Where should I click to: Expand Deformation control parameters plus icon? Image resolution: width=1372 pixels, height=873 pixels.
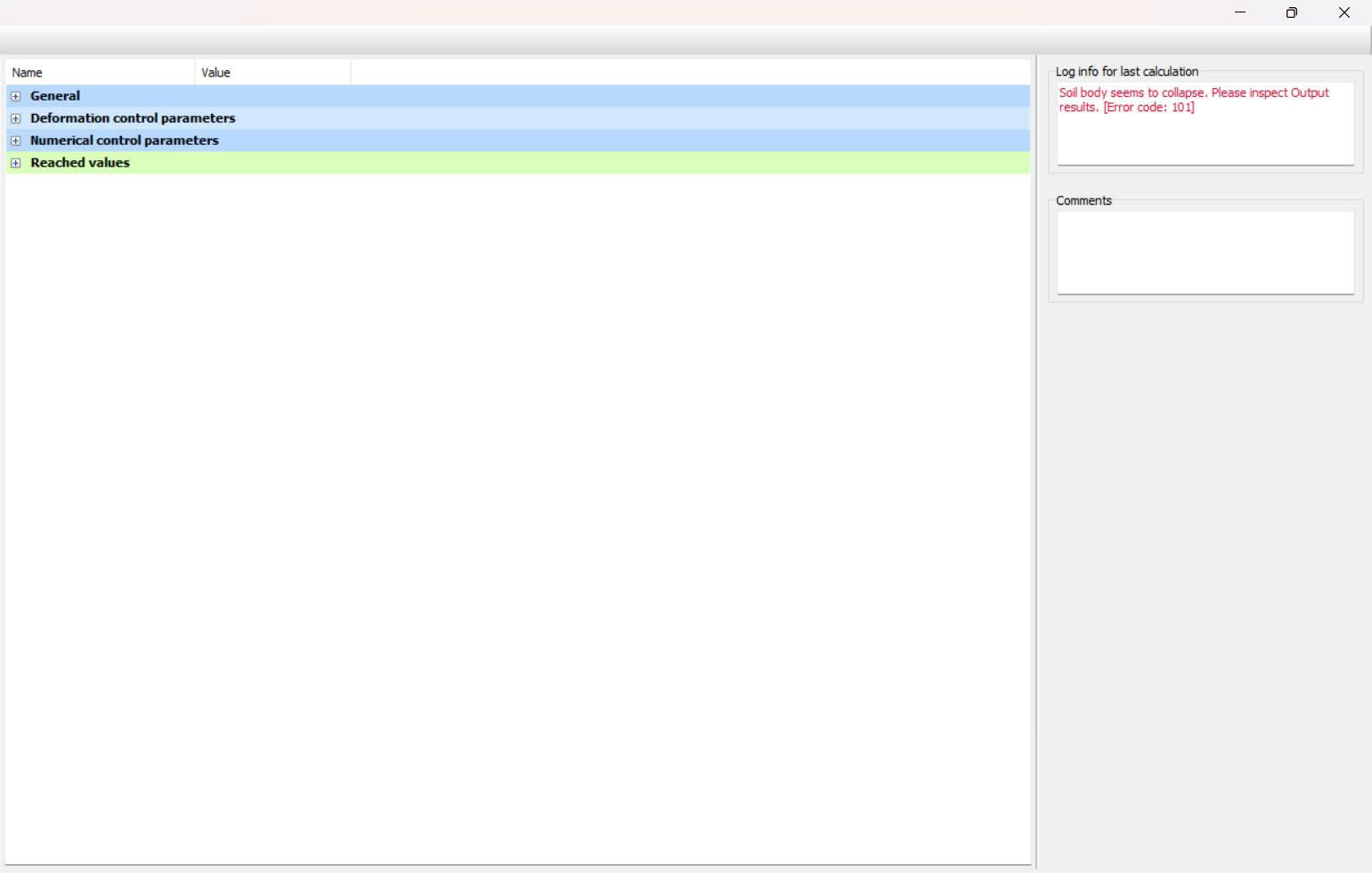click(x=15, y=118)
